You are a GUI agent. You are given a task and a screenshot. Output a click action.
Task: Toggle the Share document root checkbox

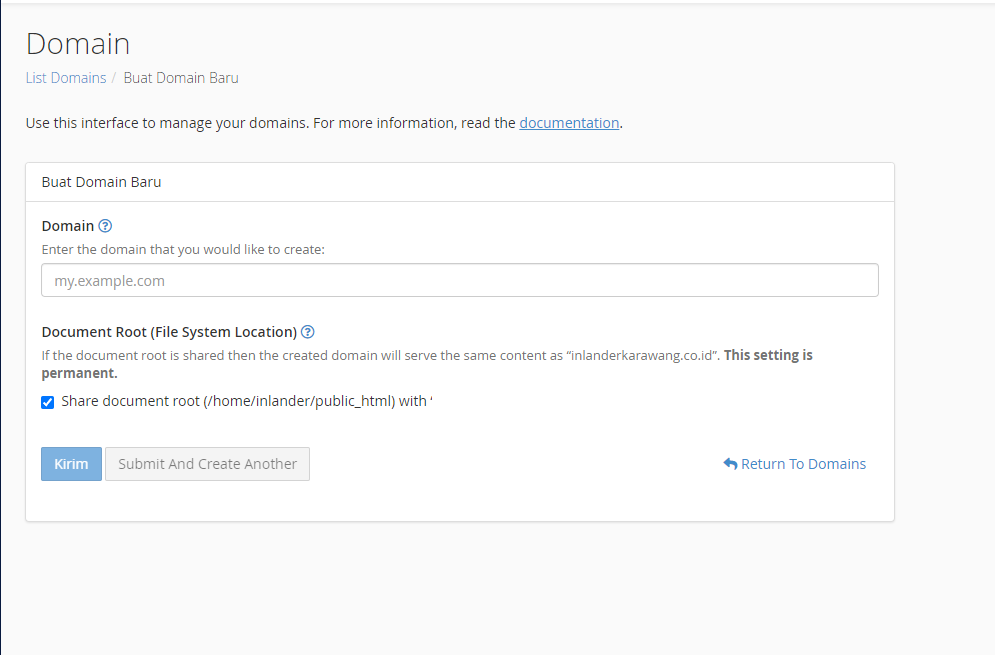point(48,402)
